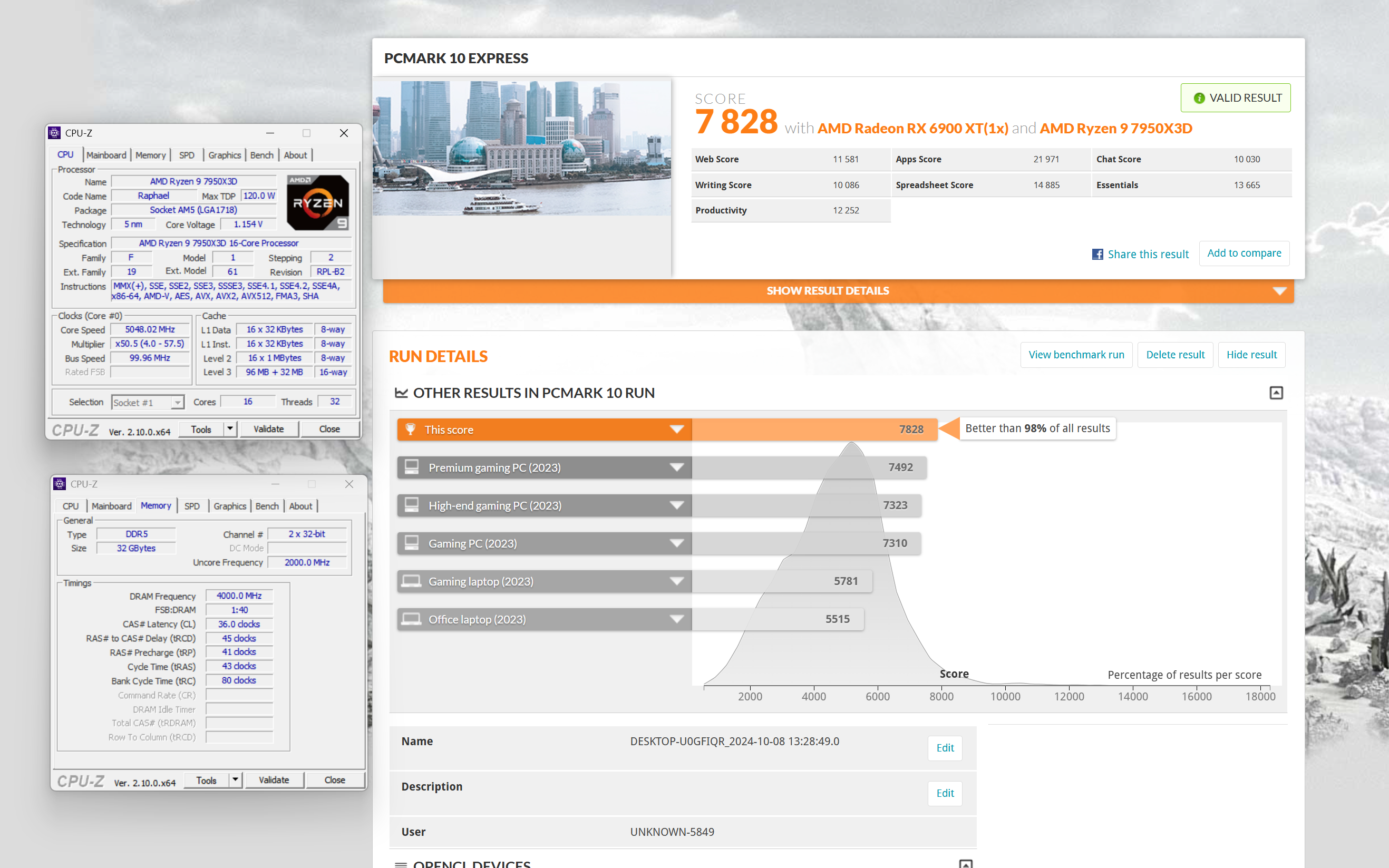1389x868 pixels.
Task: Click the desktop icon for Gaming PC (2023)
Action: [412, 542]
